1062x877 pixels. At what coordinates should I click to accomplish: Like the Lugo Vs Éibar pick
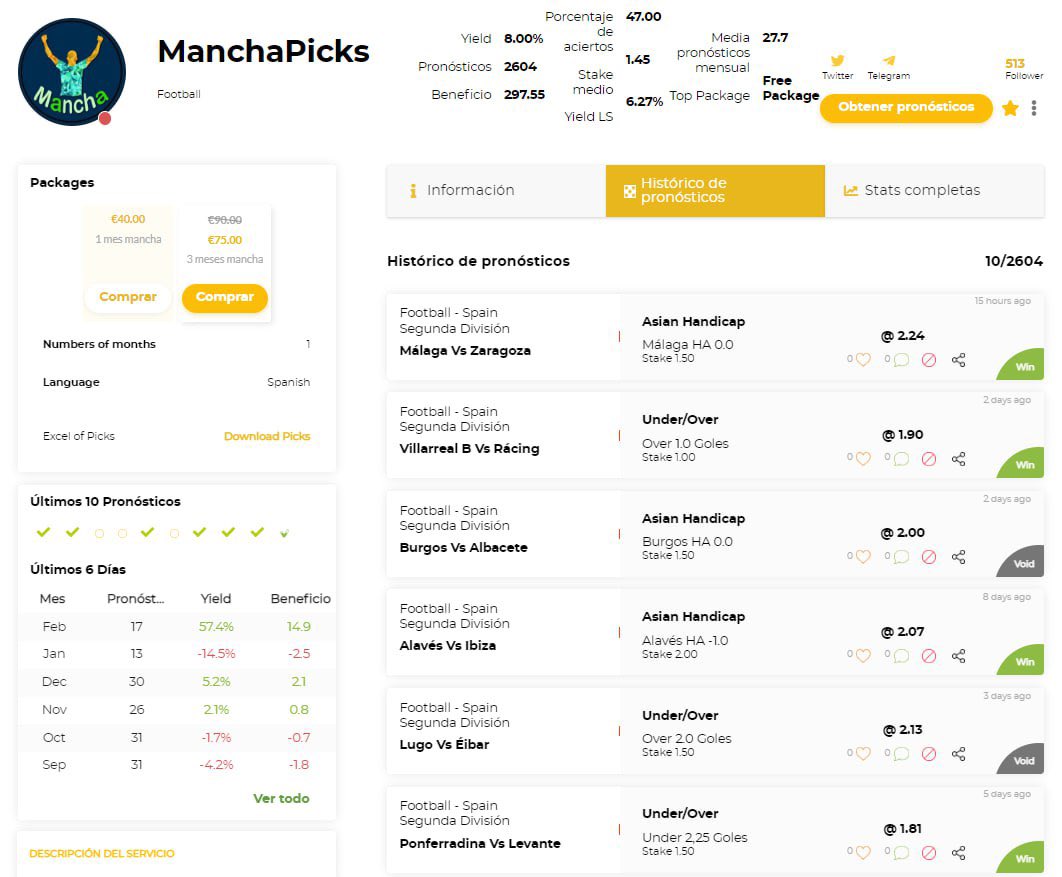(863, 754)
